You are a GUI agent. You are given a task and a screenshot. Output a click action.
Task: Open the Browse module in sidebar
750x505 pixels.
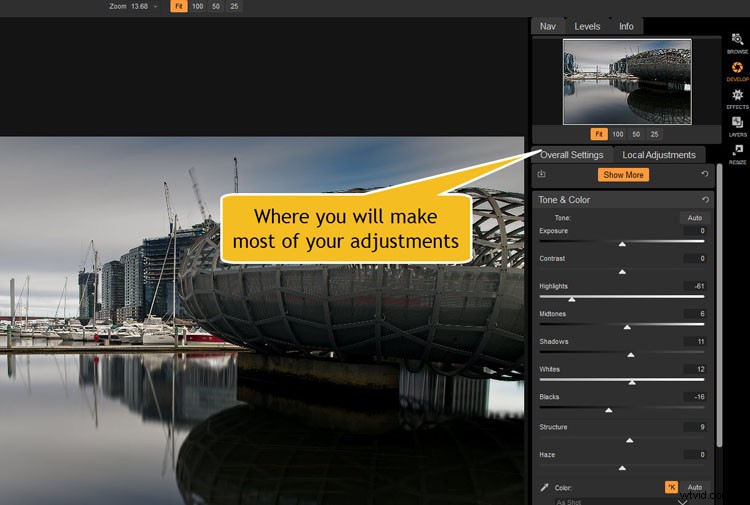tap(737, 43)
